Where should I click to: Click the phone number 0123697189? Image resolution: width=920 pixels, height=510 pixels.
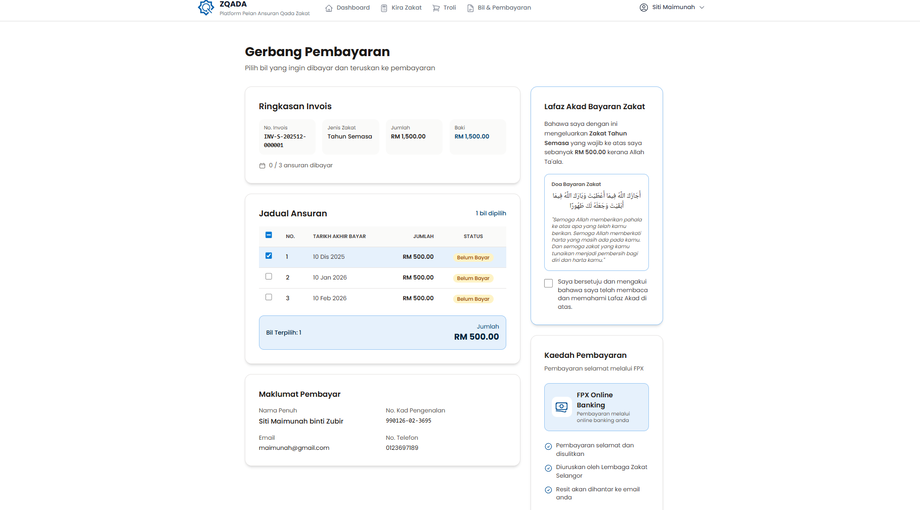(x=402, y=448)
